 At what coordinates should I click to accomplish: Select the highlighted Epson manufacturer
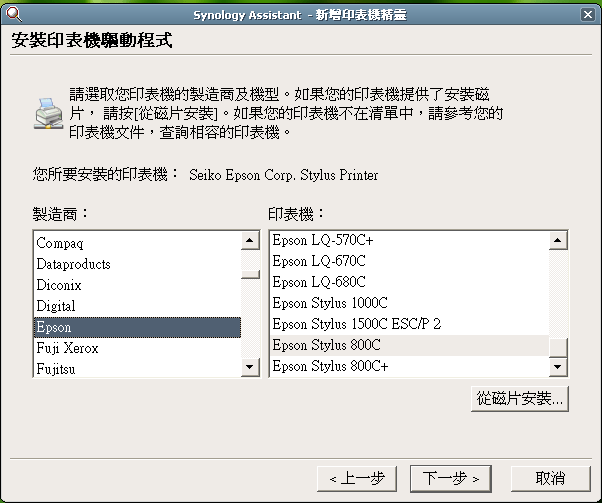pyautogui.click(x=137, y=328)
